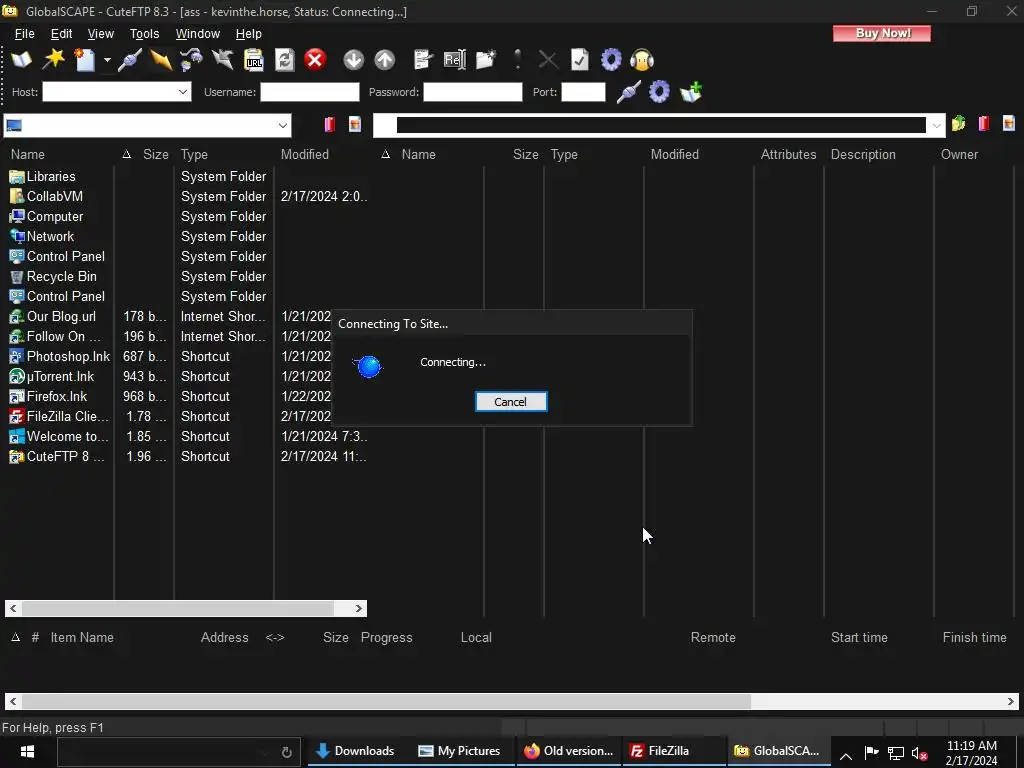Viewport: 1024px width, 768px height.
Task: Click the Download arrow icon
Action: click(353, 60)
